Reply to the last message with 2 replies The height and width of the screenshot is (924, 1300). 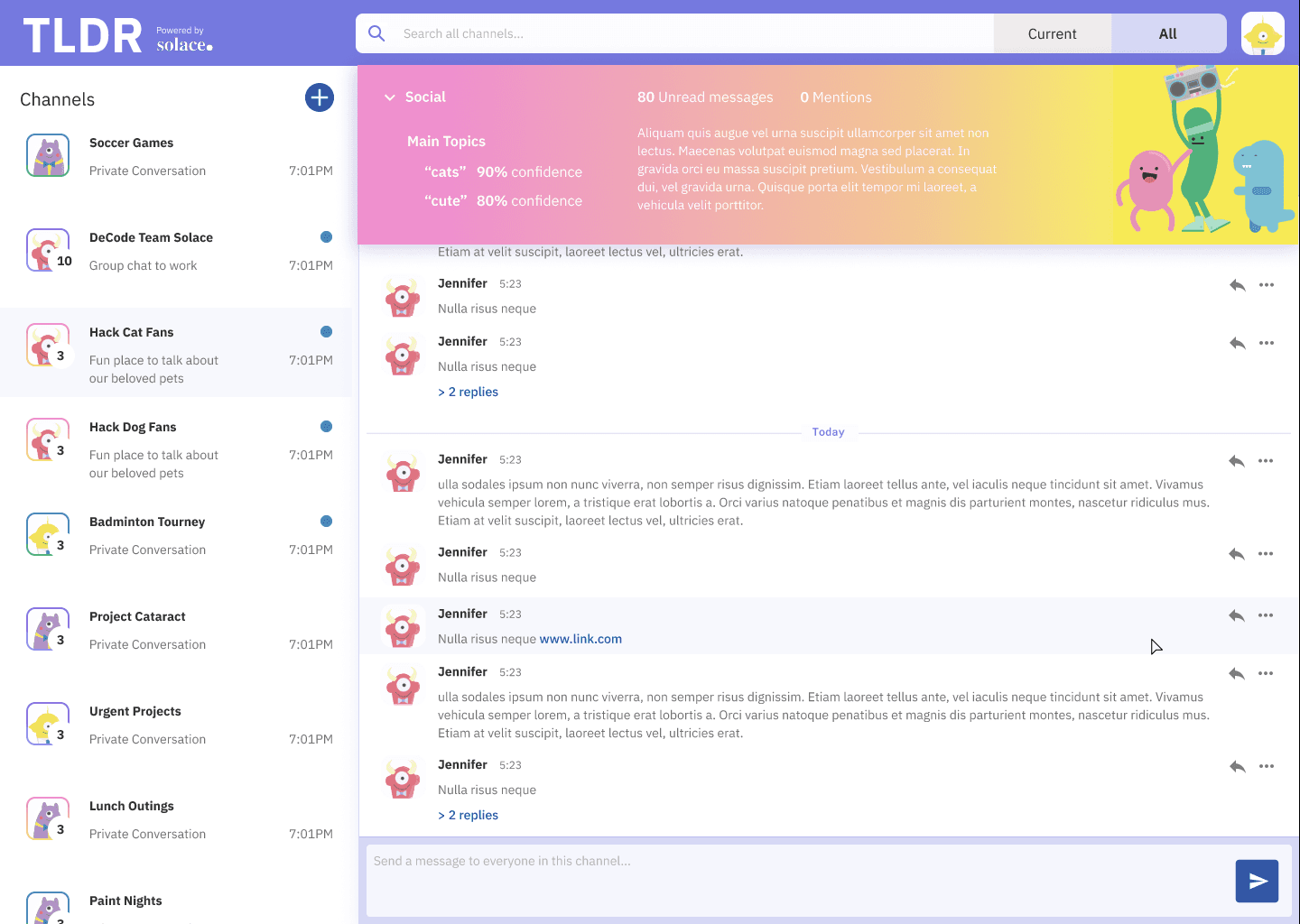tap(1237, 766)
